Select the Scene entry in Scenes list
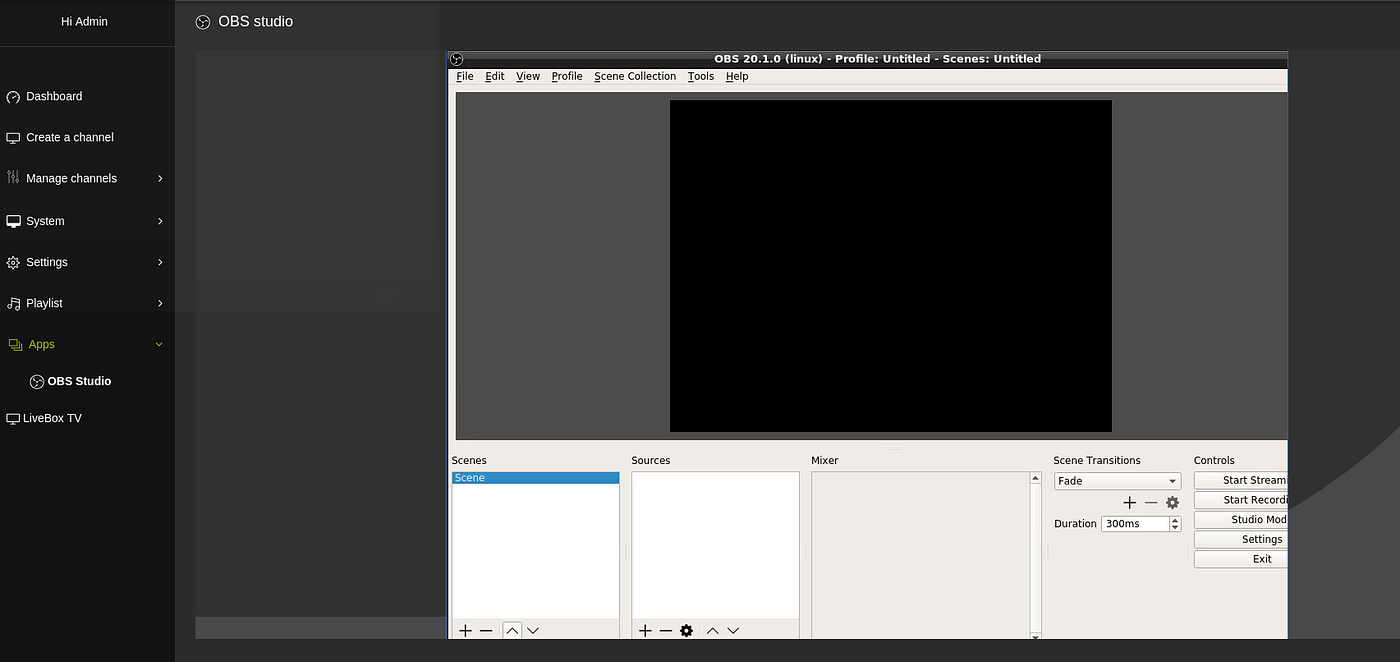The image size is (1400, 662). click(536, 478)
